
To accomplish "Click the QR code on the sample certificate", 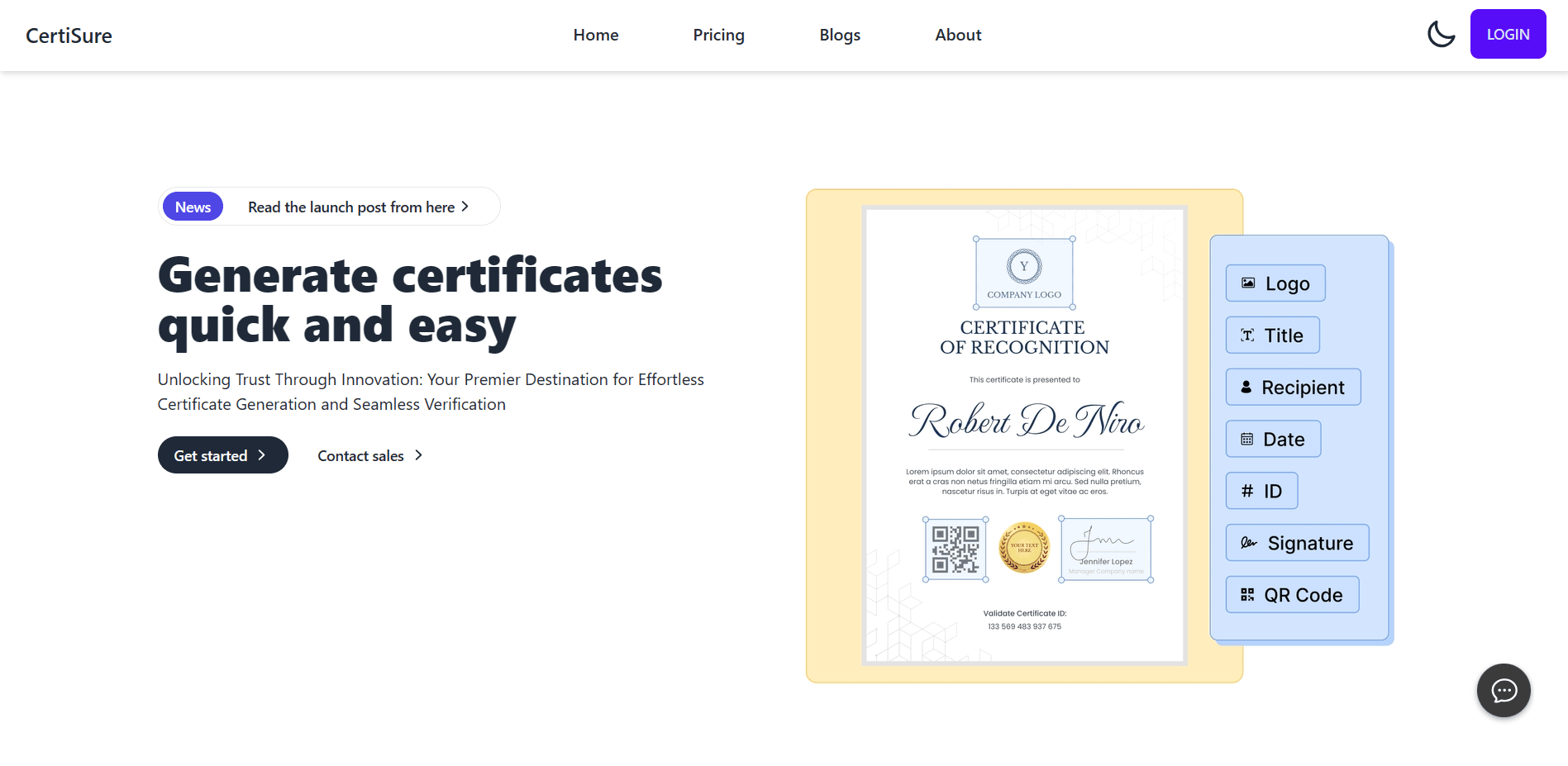I will pyautogui.click(x=954, y=548).
